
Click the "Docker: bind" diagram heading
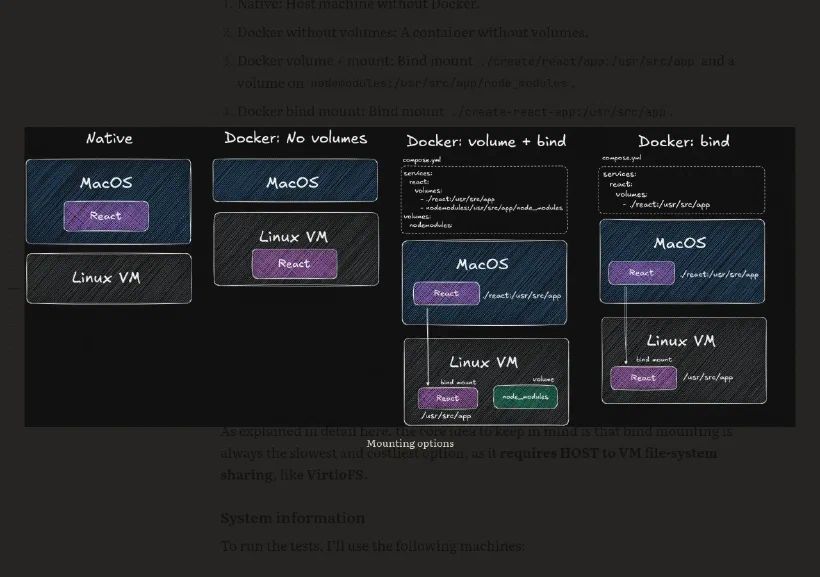pos(684,141)
